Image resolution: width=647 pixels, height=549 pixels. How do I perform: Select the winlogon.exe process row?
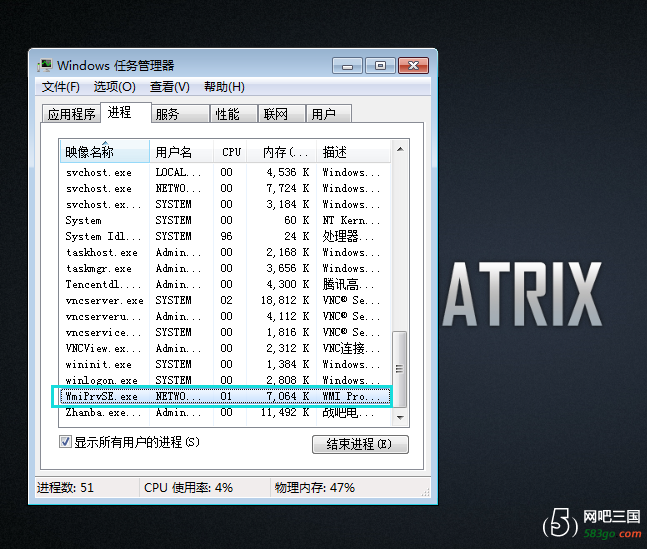point(225,380)
